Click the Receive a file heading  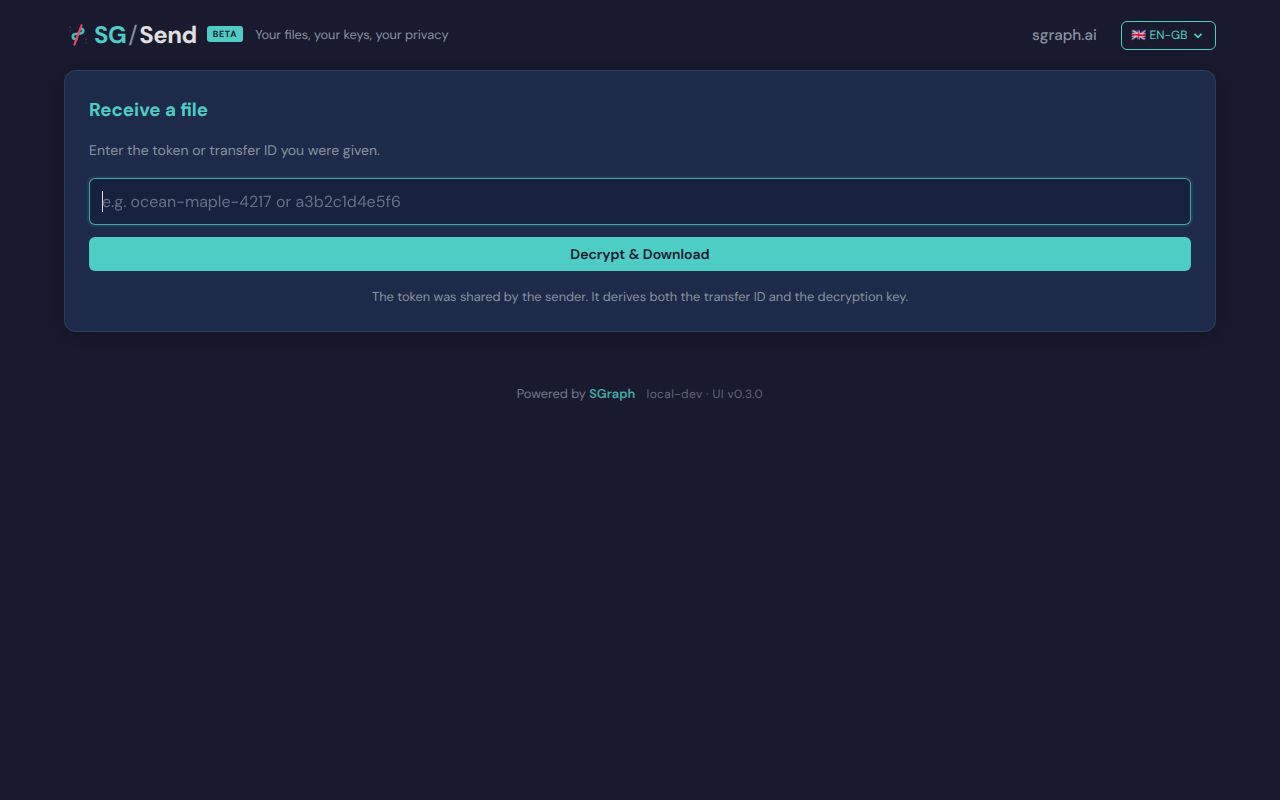(147, 110)
